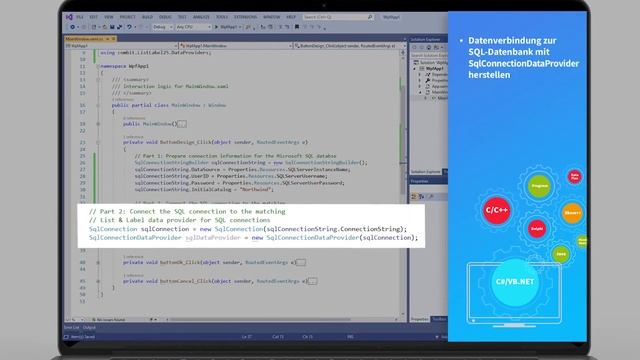Expand the ButtonCancel_Click method block
The height and width of the screenshot is (360, 640).
(98, 281)
